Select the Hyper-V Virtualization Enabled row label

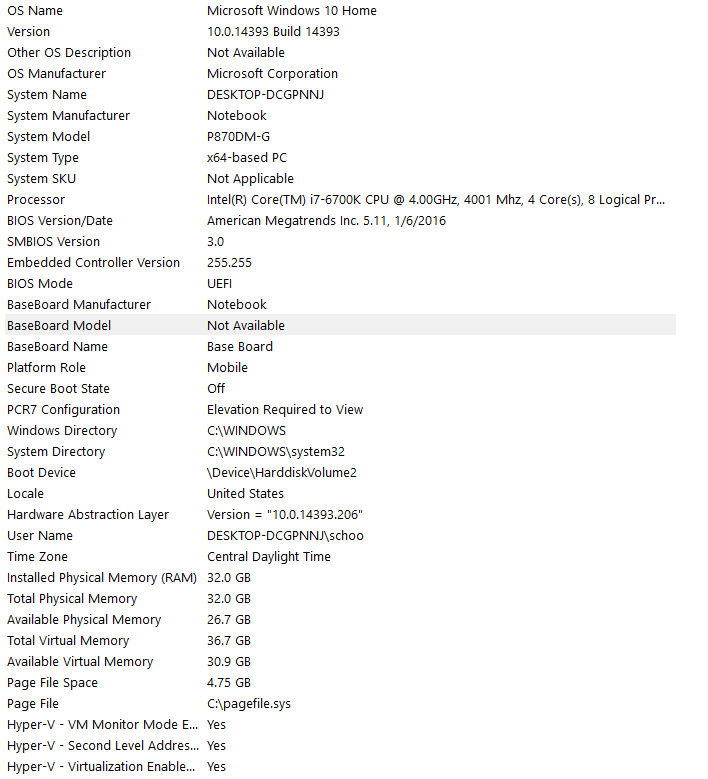(101, 767)
